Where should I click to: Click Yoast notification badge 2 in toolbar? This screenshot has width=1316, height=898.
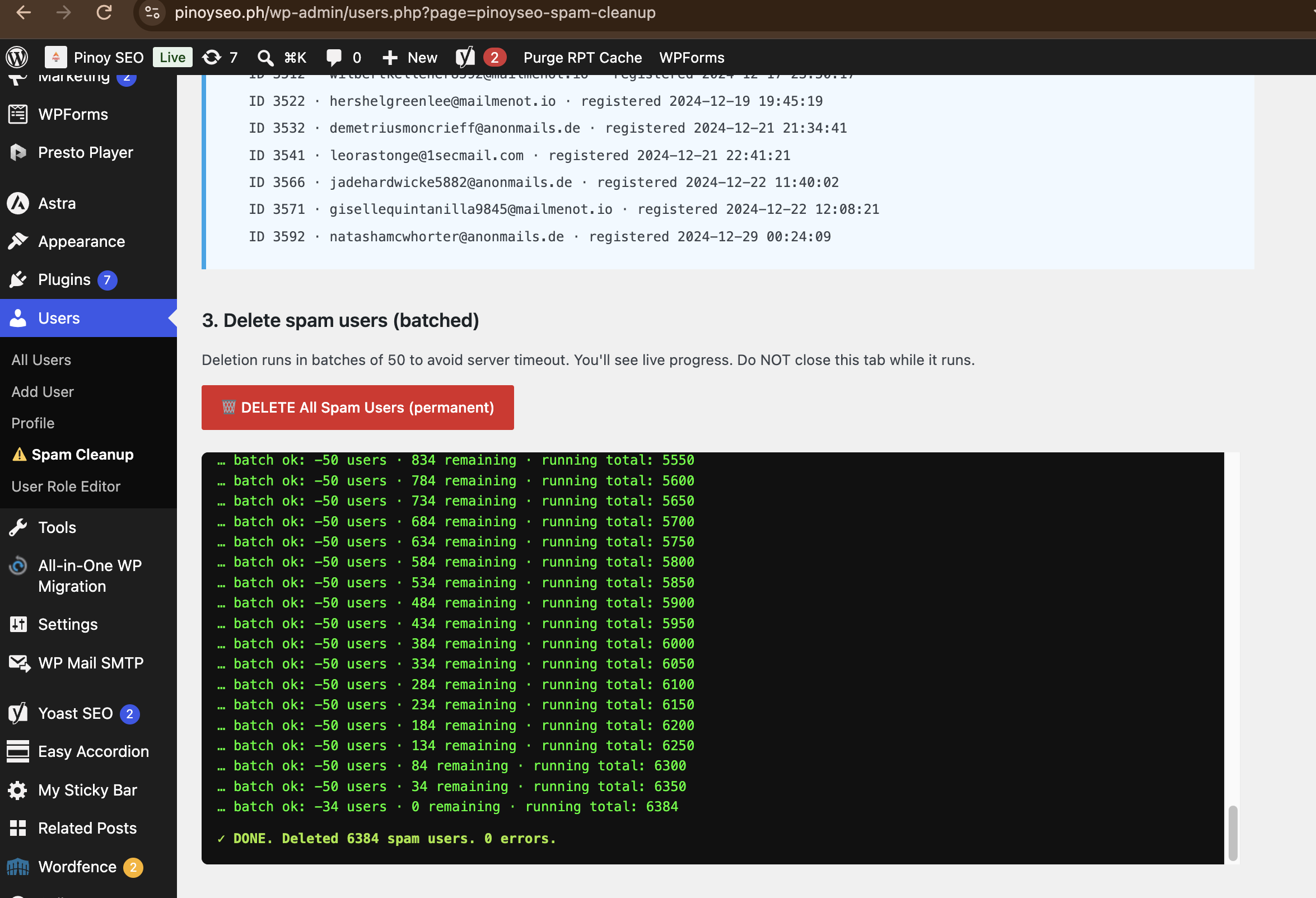[494, 57]
